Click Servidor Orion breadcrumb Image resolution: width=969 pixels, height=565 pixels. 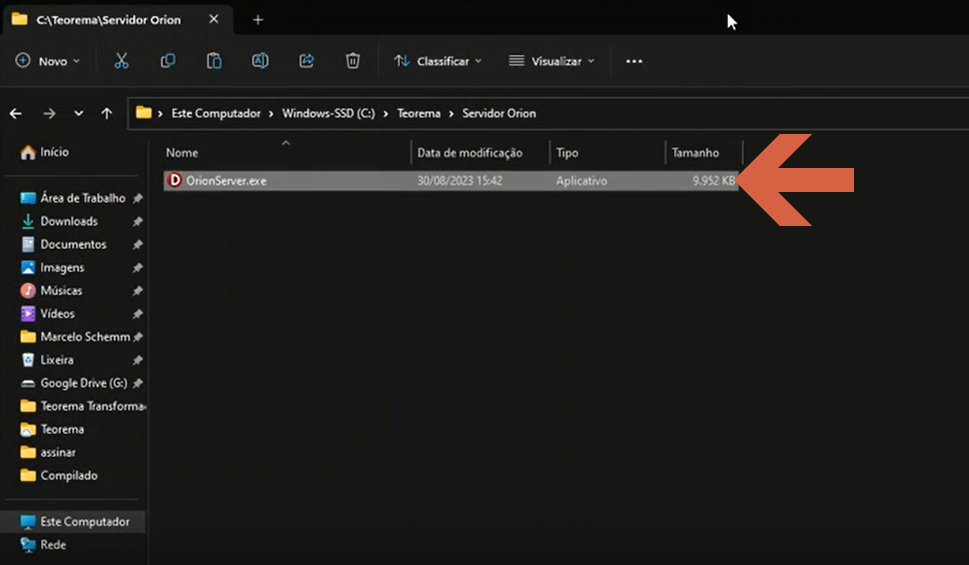[499, 113]
